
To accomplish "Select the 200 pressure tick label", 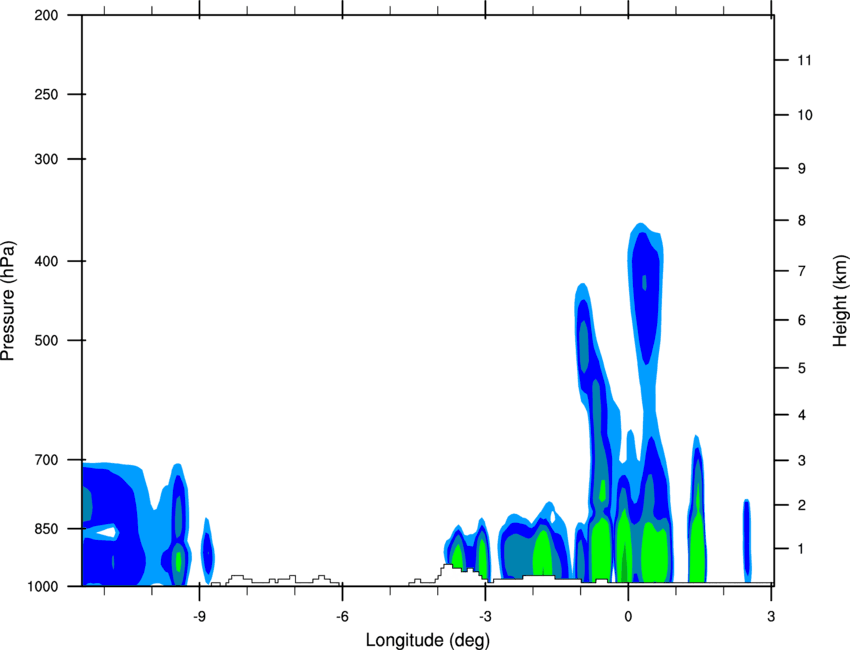I will tap(46, 15).
